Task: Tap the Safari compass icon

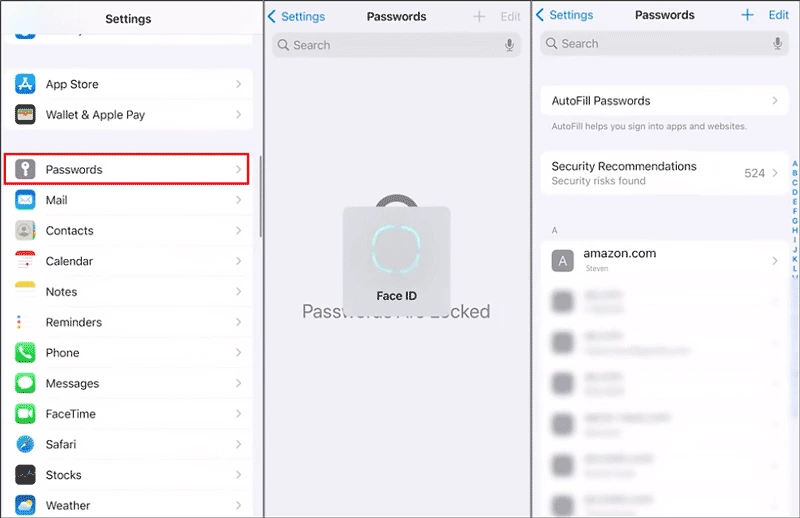Action: (x=26, y=444)
